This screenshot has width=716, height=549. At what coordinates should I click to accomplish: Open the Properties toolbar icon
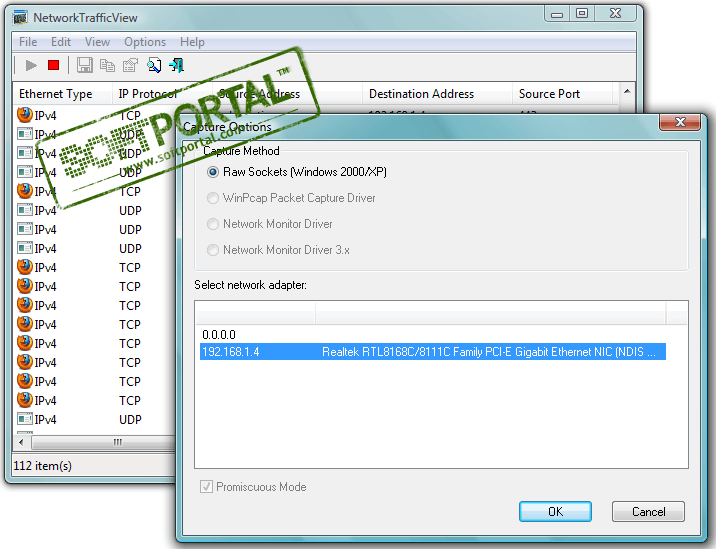pos(131,65)
